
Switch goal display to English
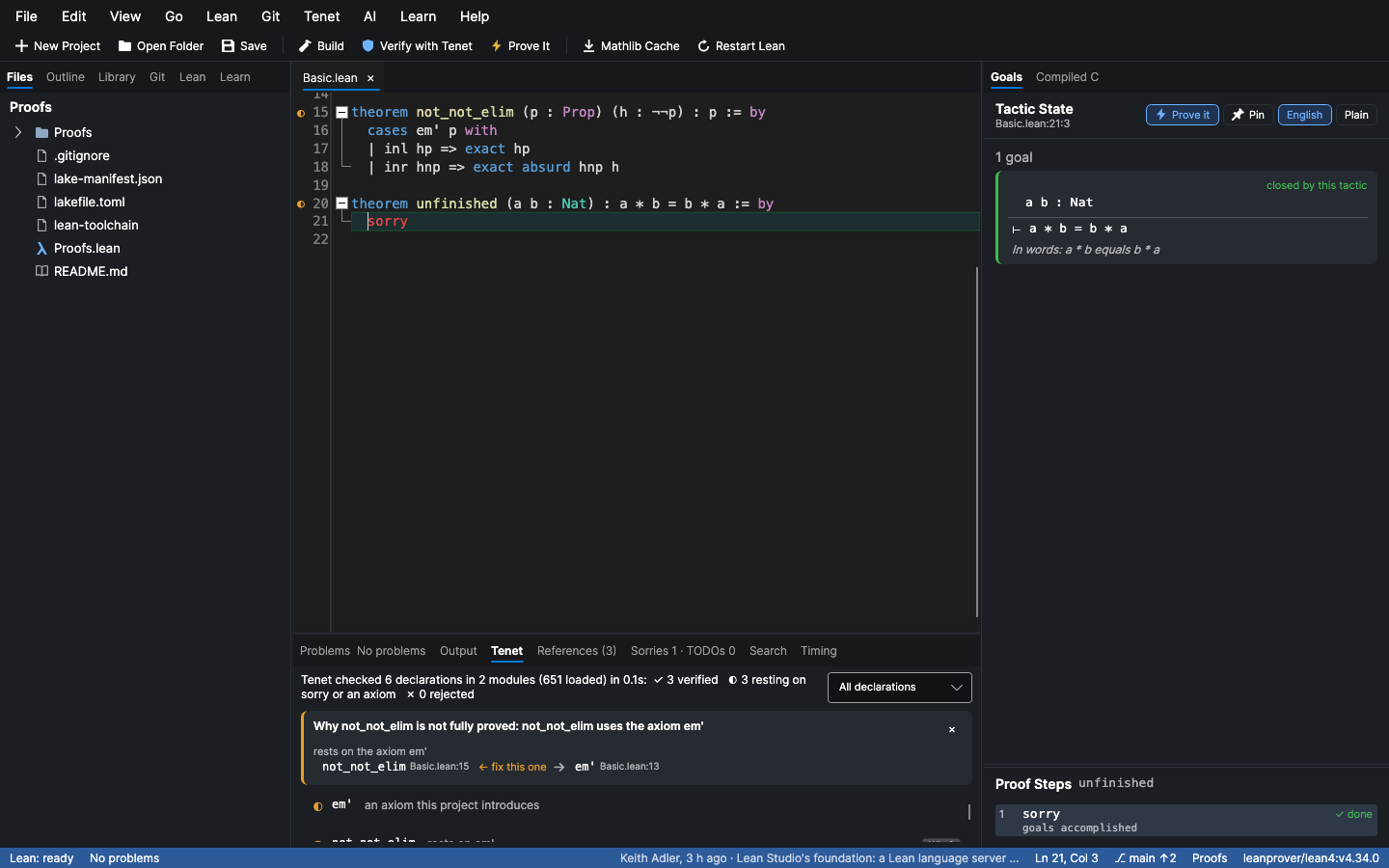[x=1305, y=115]
